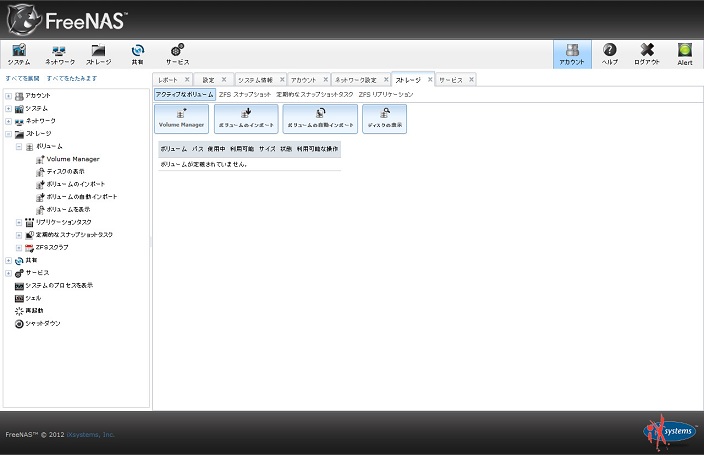Open シェル from the sidebar tree
This screenshot has height=455, width=704.
33,298
